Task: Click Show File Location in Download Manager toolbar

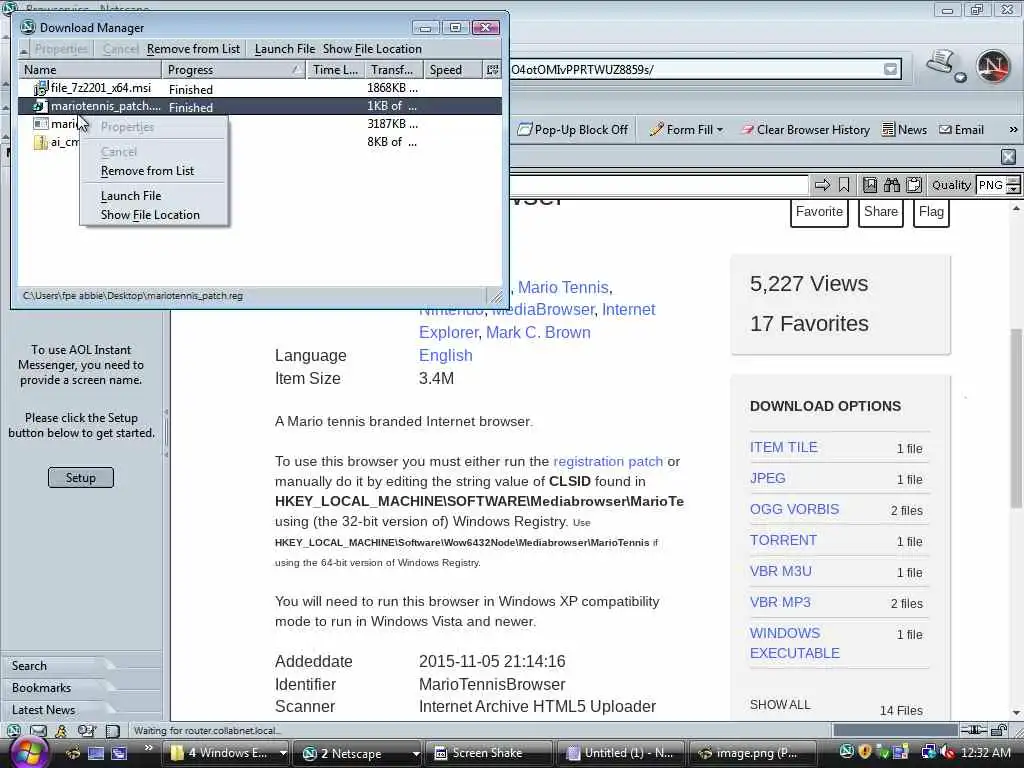Action: [372, 49]
